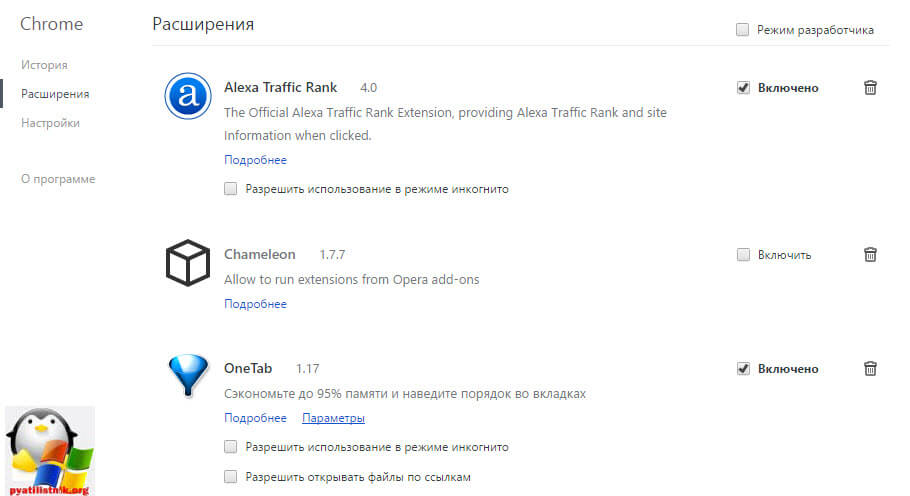Click the Alexa Traffic Rank extension icon
This screenshot has height=496, width=910.
point(185,96)
